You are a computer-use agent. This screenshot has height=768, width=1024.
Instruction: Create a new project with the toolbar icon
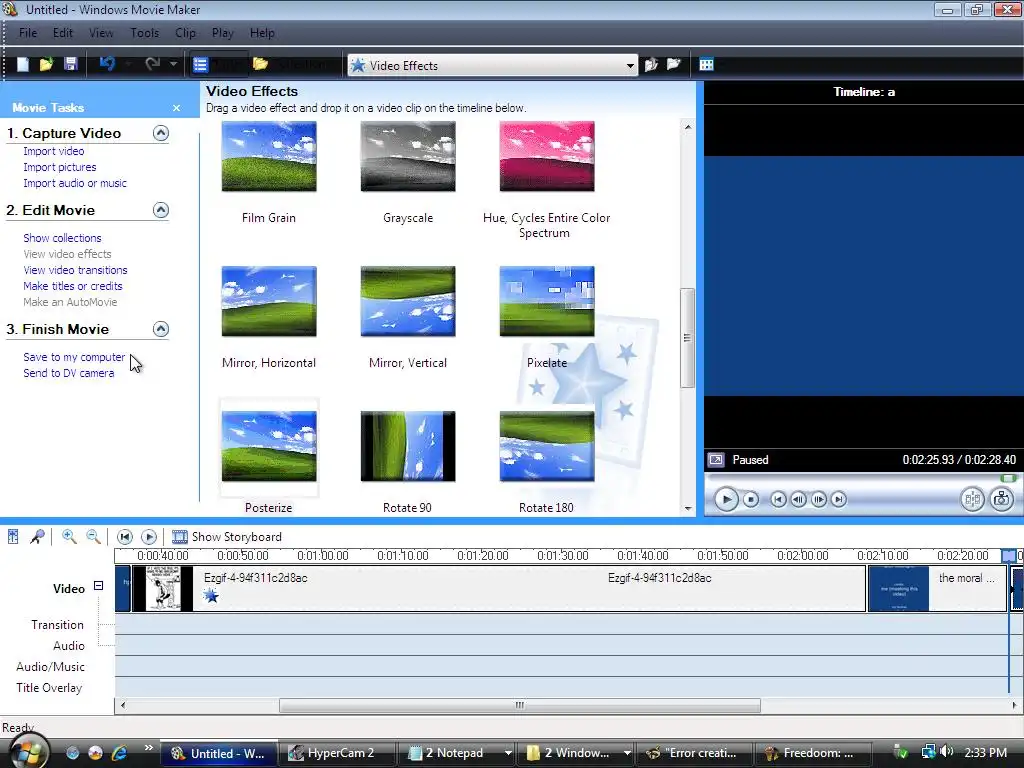(23, 64)
